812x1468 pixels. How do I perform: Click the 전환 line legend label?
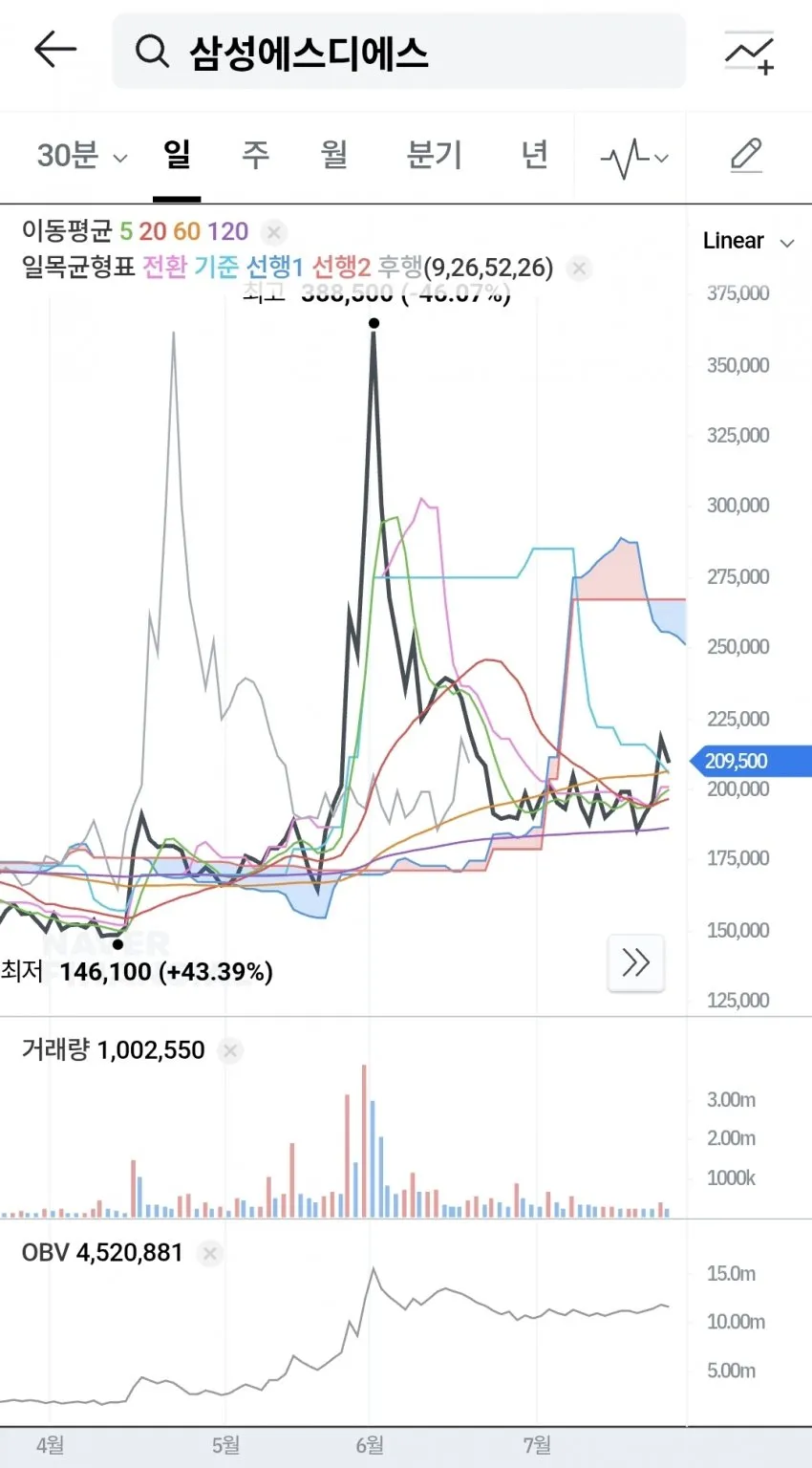[165, 267]
